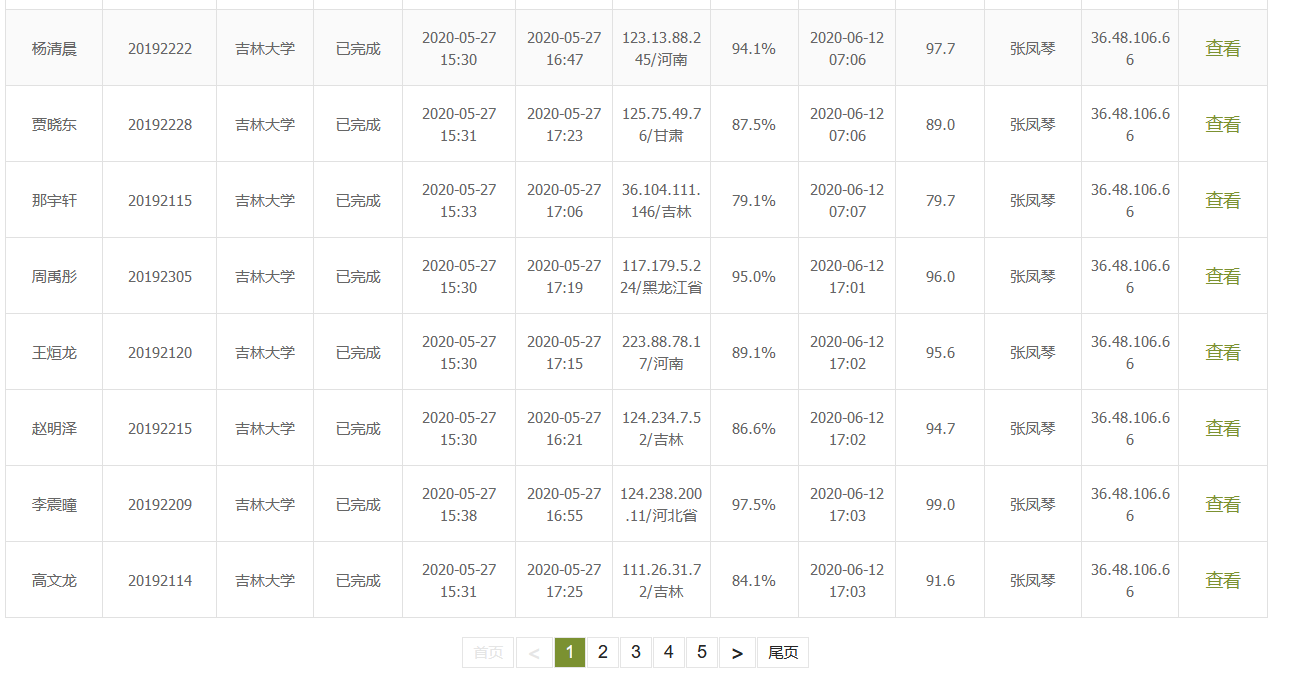Click 查看 for 赵明泽
This screenshot has width=1305, height=677.
(1222, 428)
